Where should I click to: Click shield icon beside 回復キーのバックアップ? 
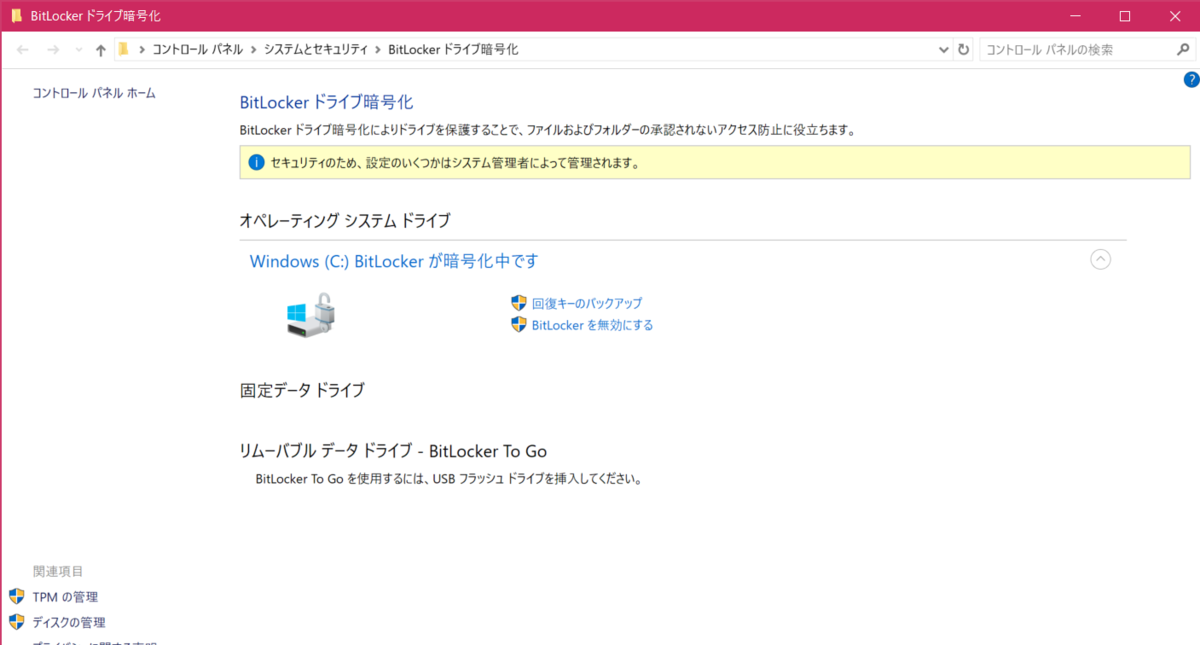point(519,302)
